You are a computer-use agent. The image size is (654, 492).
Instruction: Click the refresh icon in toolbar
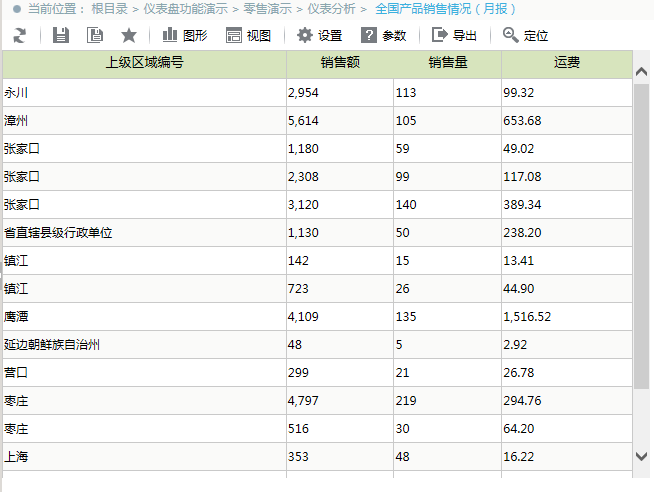tap(19, 35)
